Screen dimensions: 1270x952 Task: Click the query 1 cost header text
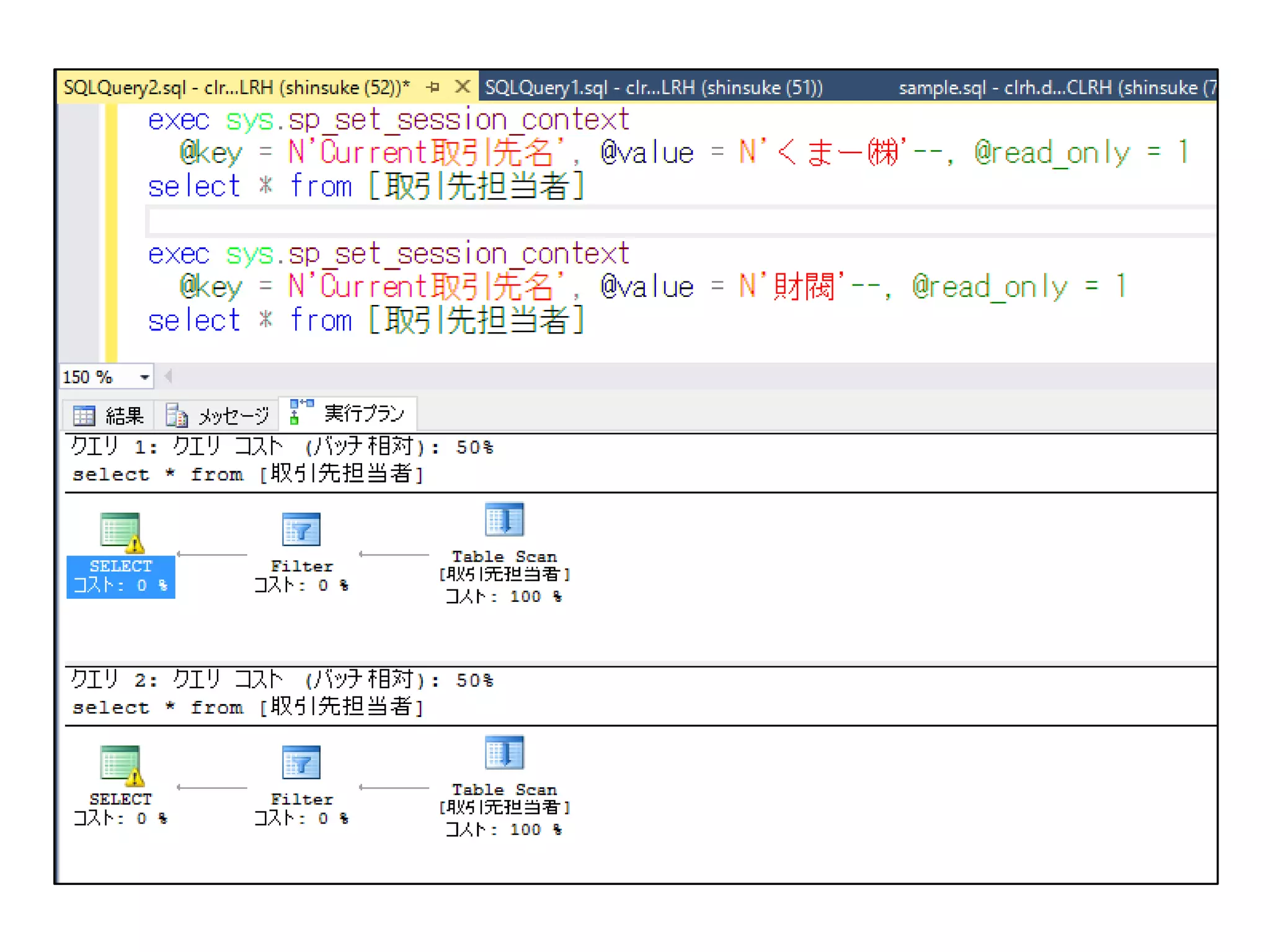pos(282,447)
